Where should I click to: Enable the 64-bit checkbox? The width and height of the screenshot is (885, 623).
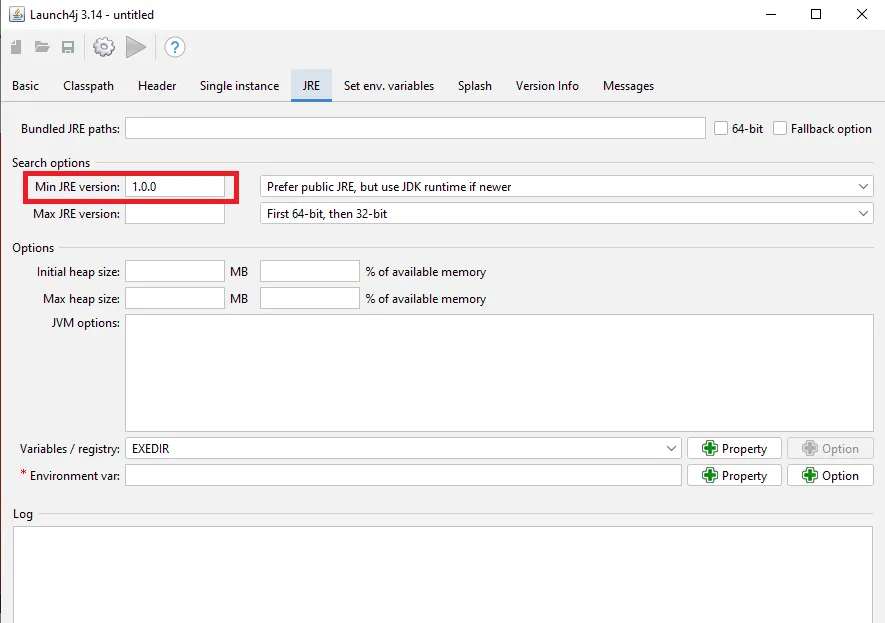tap(721, 128)
